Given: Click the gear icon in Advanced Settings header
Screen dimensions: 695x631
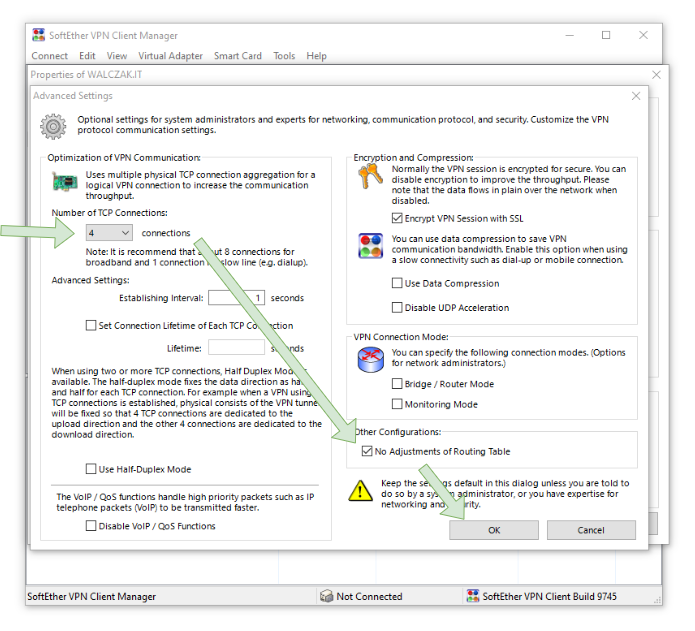Looking at the screenshot, I should tap(53, 127).
